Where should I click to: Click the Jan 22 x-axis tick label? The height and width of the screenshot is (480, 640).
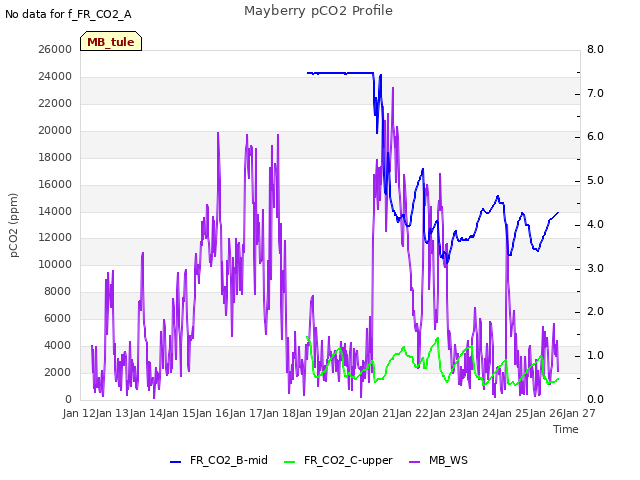(x=412, y=413)
